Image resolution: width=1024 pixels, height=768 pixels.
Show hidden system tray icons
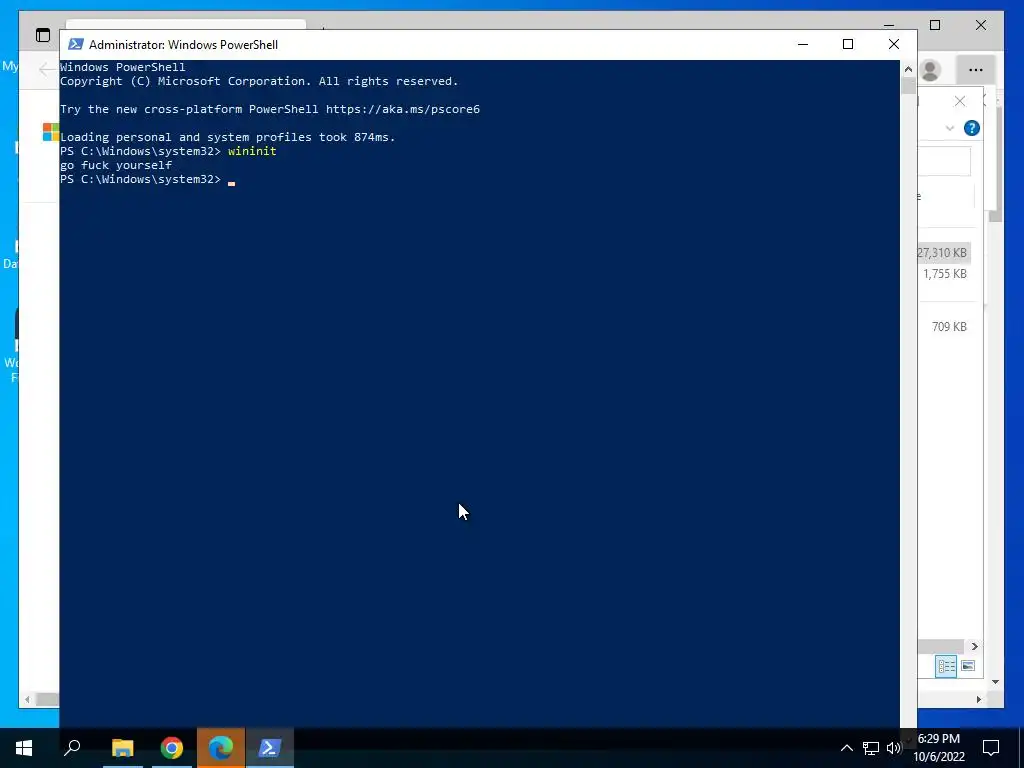(846, 748)
